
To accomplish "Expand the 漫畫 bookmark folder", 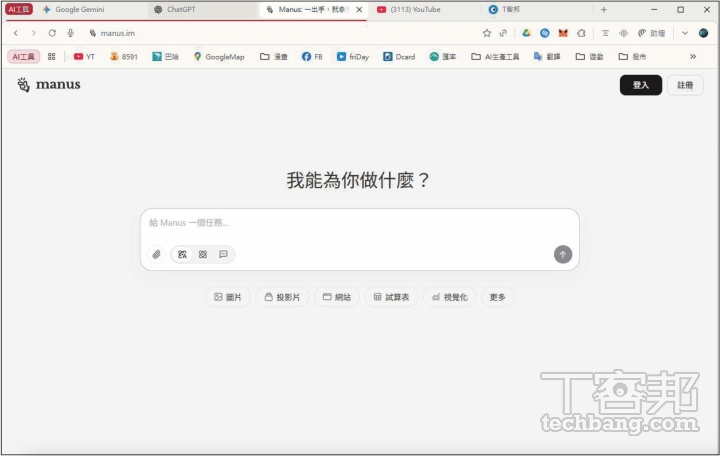I will 274,56.
